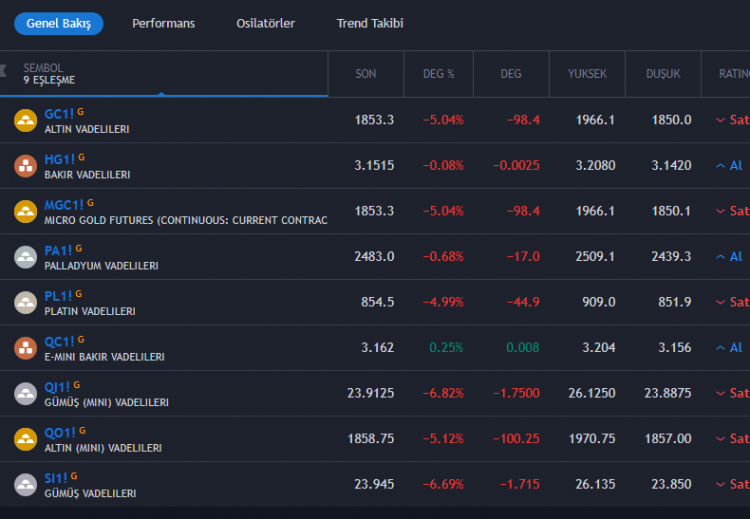
Task: Select the Genel Bakış tab
Action: [58, 23]
